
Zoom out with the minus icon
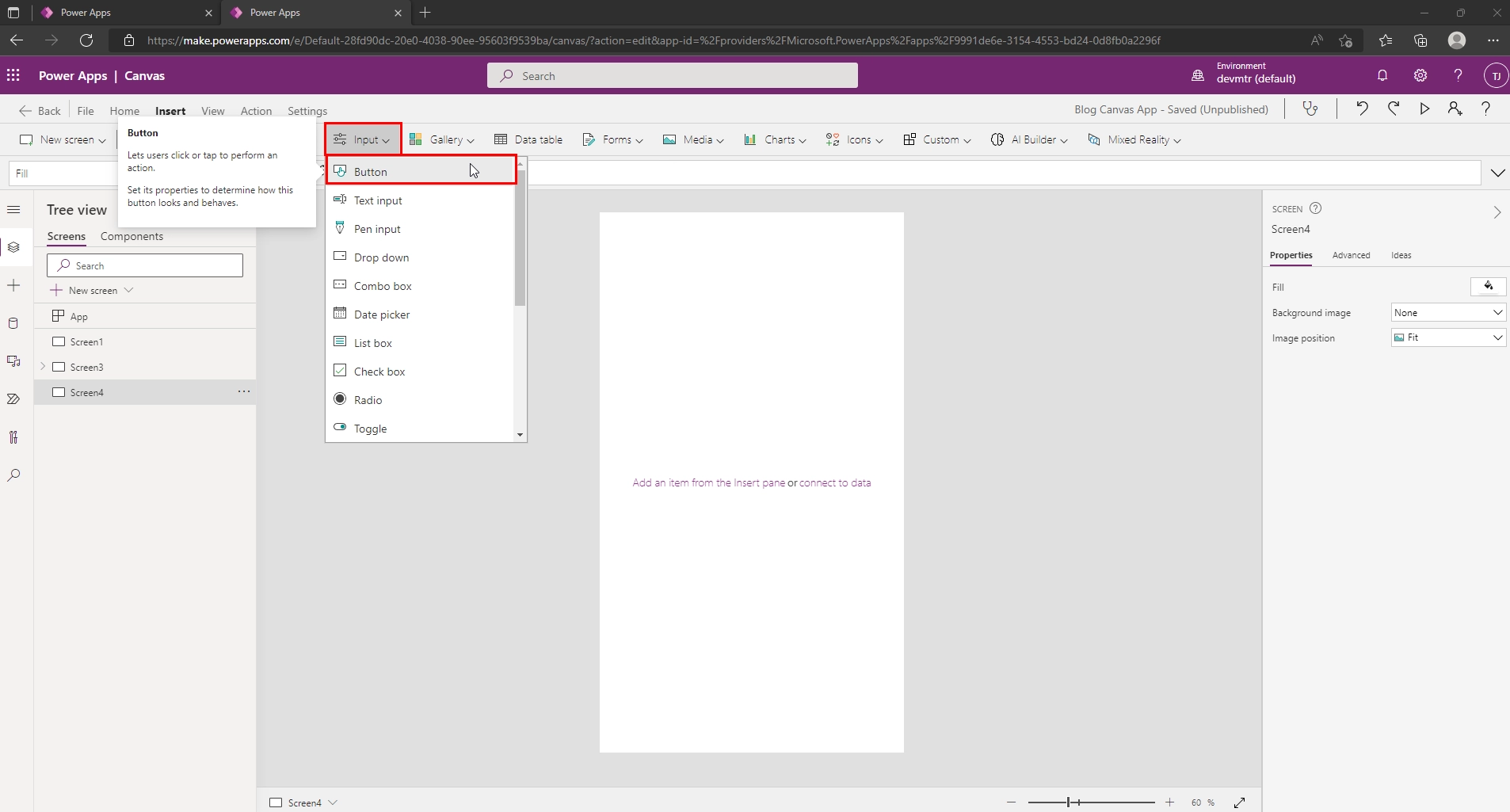1011,802
